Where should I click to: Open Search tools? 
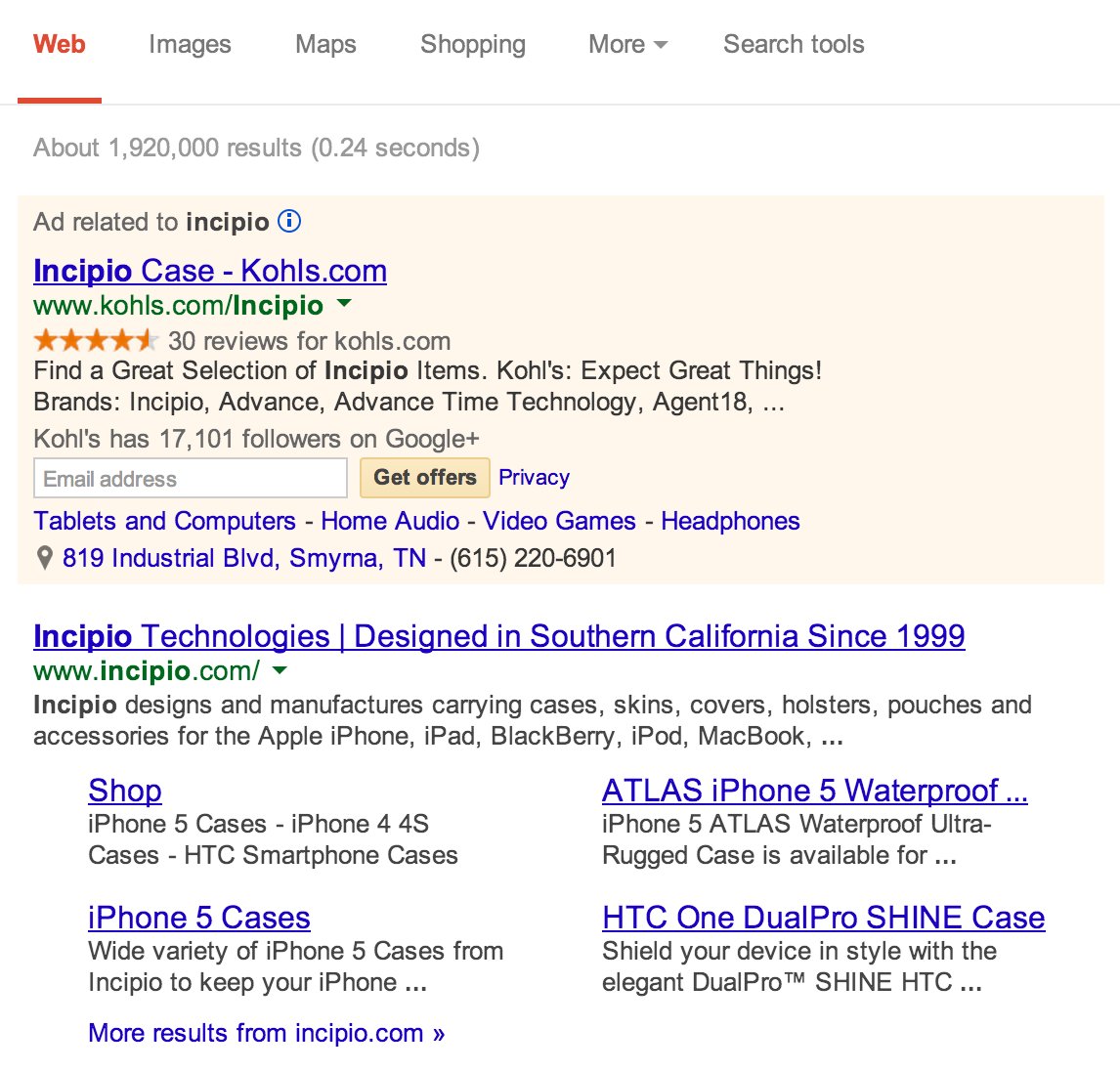794,44
